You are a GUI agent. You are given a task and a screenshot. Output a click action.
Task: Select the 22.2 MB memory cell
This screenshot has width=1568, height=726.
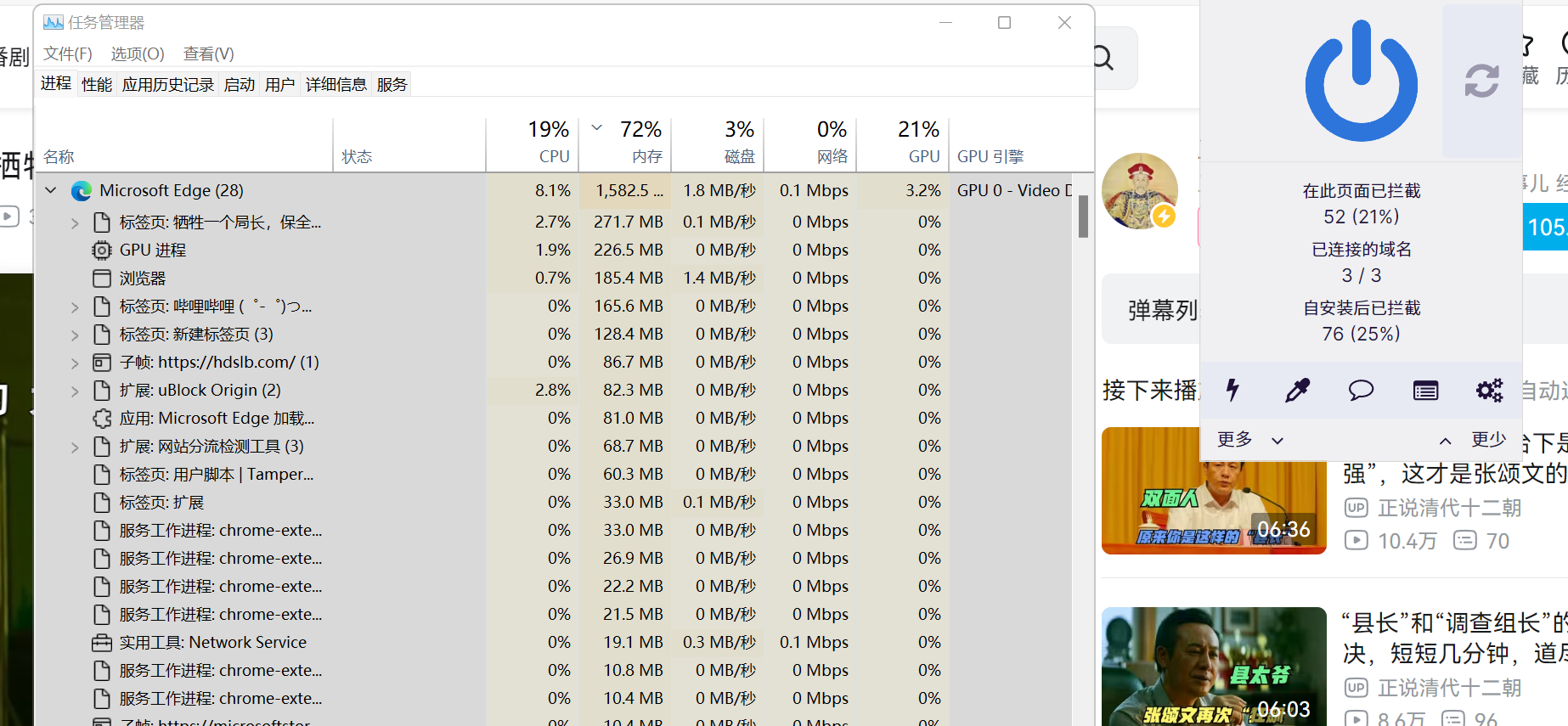(625, 587)
